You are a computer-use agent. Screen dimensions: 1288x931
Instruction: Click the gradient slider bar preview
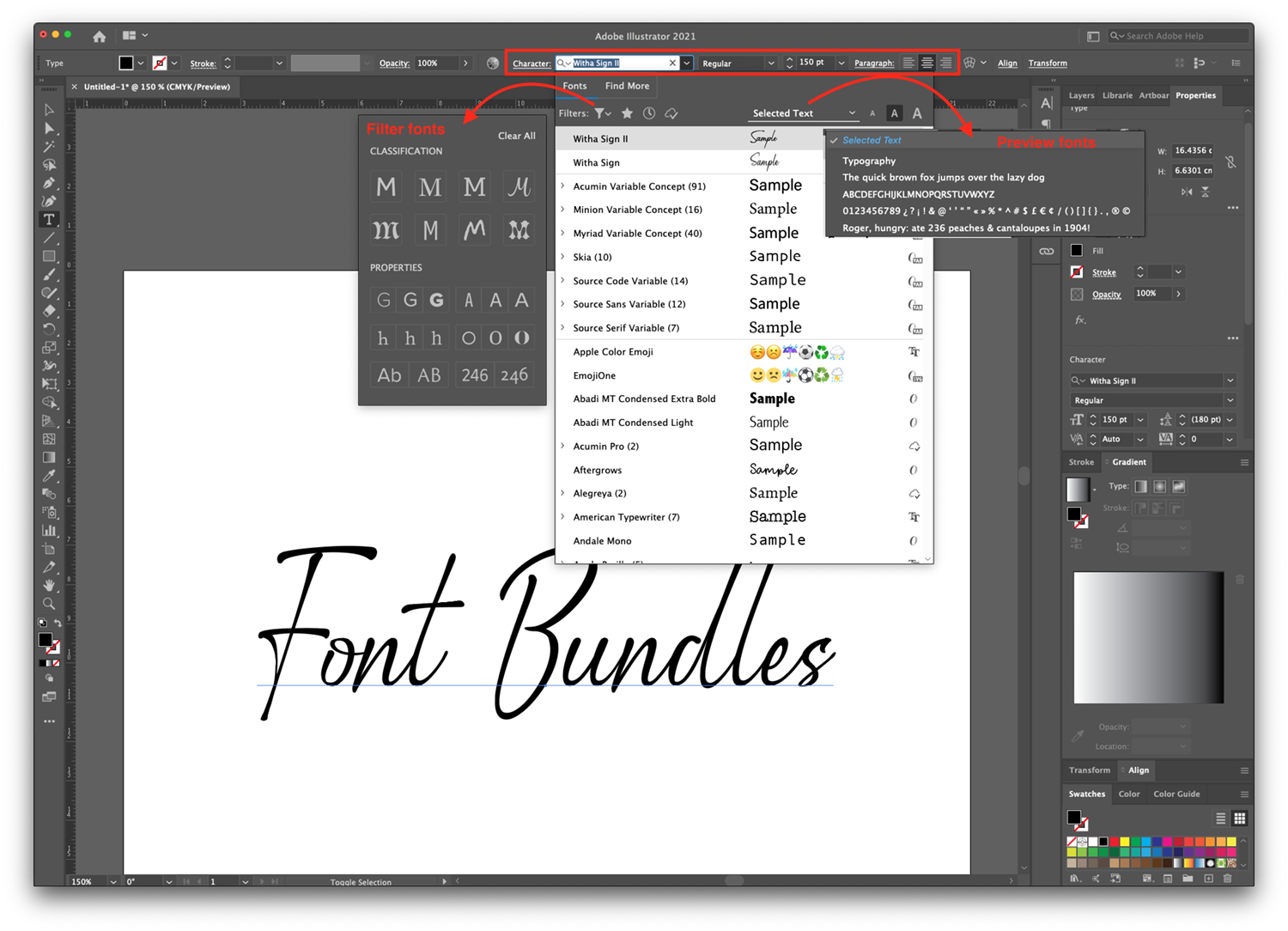(x=1149, y=637)
